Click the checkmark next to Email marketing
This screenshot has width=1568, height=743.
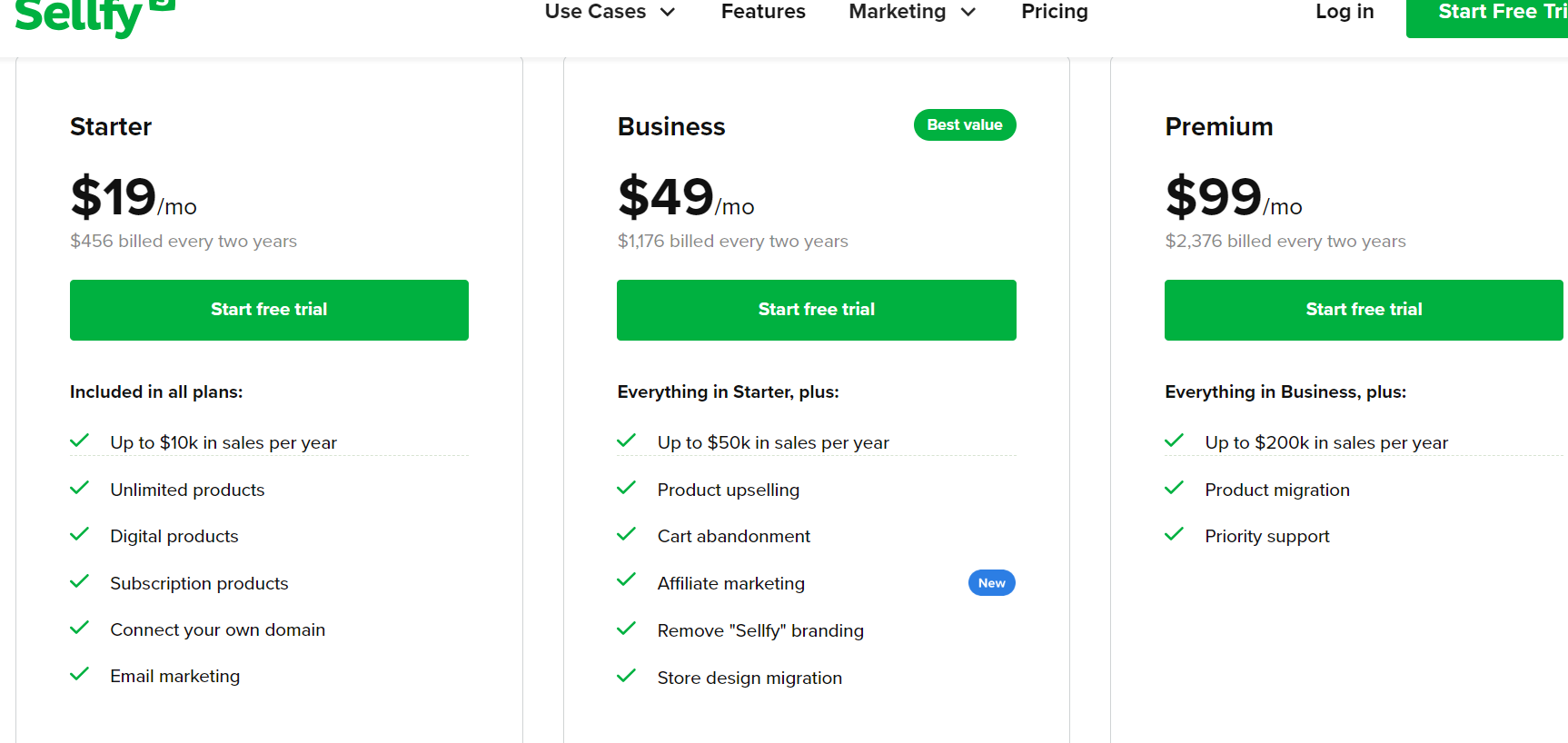(x=79, y=674)
